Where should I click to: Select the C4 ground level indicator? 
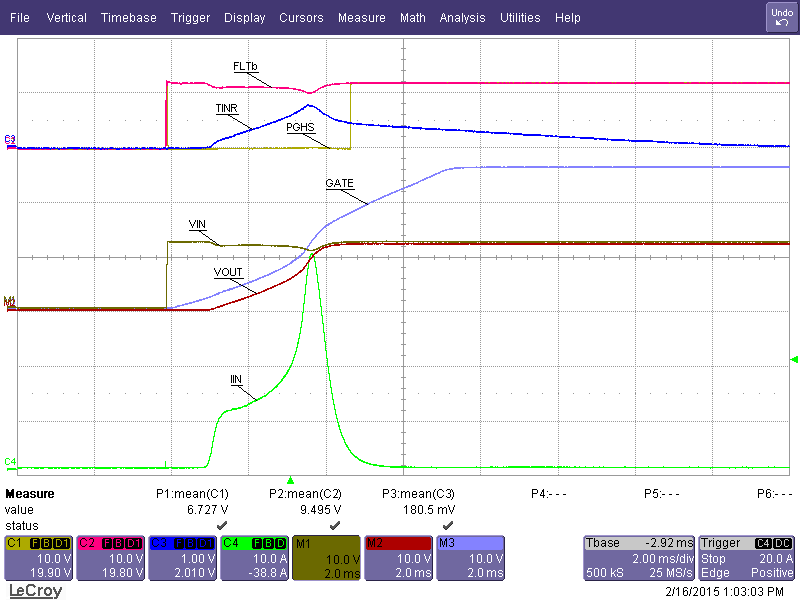pyautogui.click(x=10, y=462)
